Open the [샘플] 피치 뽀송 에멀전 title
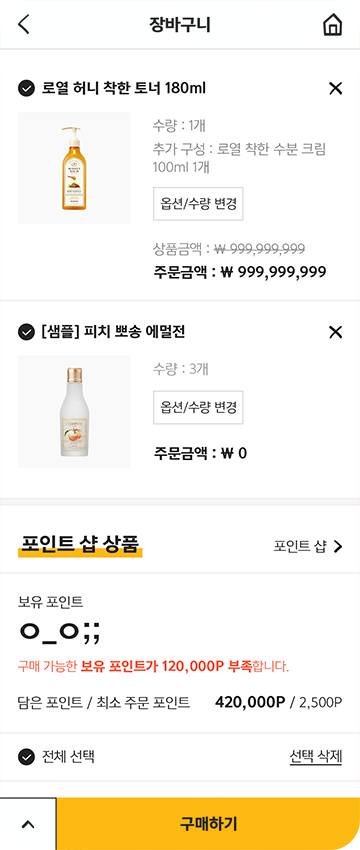Screen dimensions: 360x850 [x=113, y=332]
